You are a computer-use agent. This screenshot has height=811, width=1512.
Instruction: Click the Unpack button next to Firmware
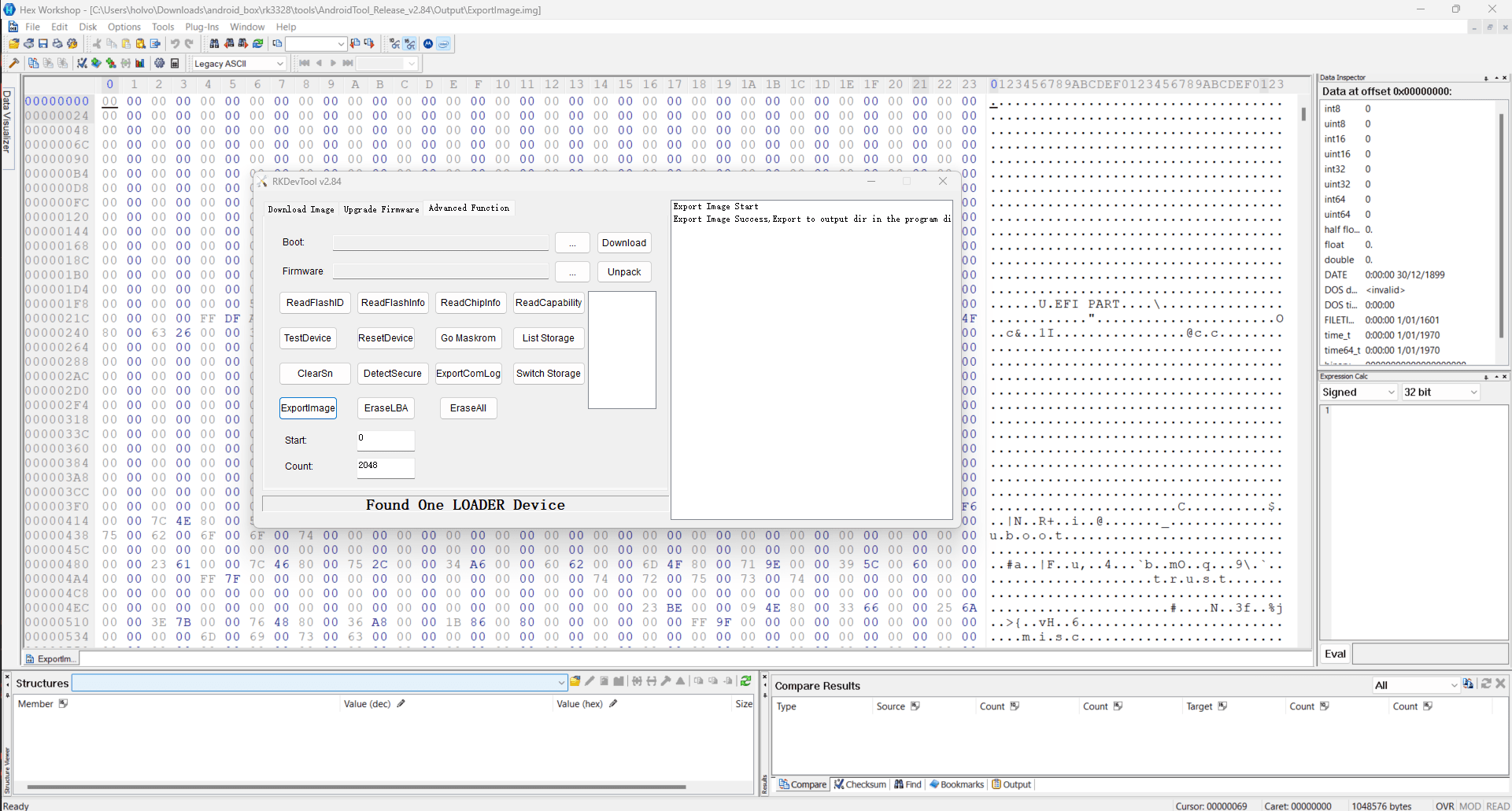[x=624, y=272]
